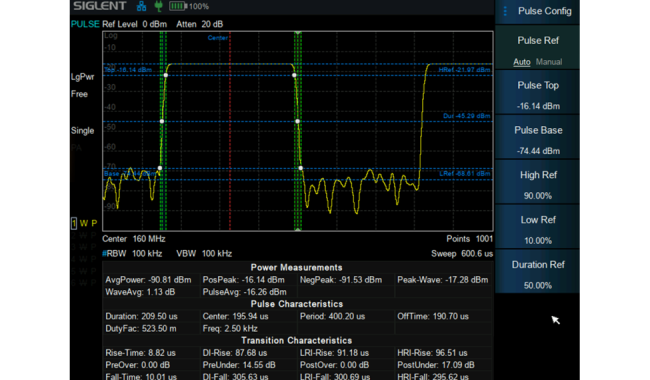Click the P trace detector indicator
The image size is (650, 380).
(94, 223)
